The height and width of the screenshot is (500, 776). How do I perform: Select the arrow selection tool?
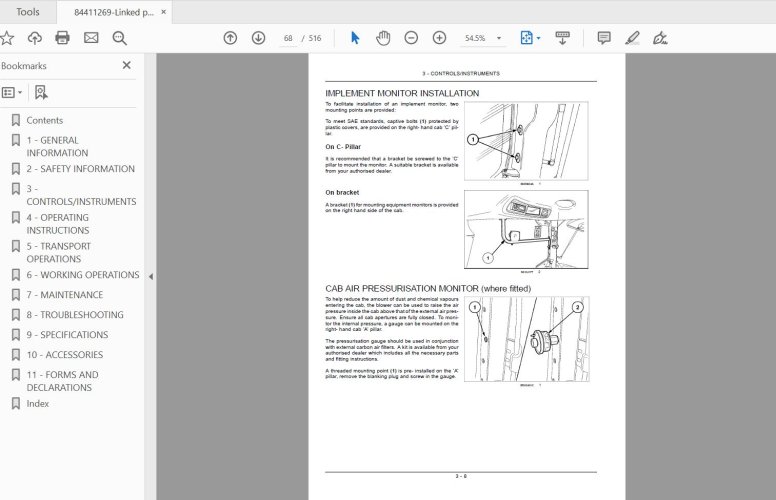tap(355, 38)
